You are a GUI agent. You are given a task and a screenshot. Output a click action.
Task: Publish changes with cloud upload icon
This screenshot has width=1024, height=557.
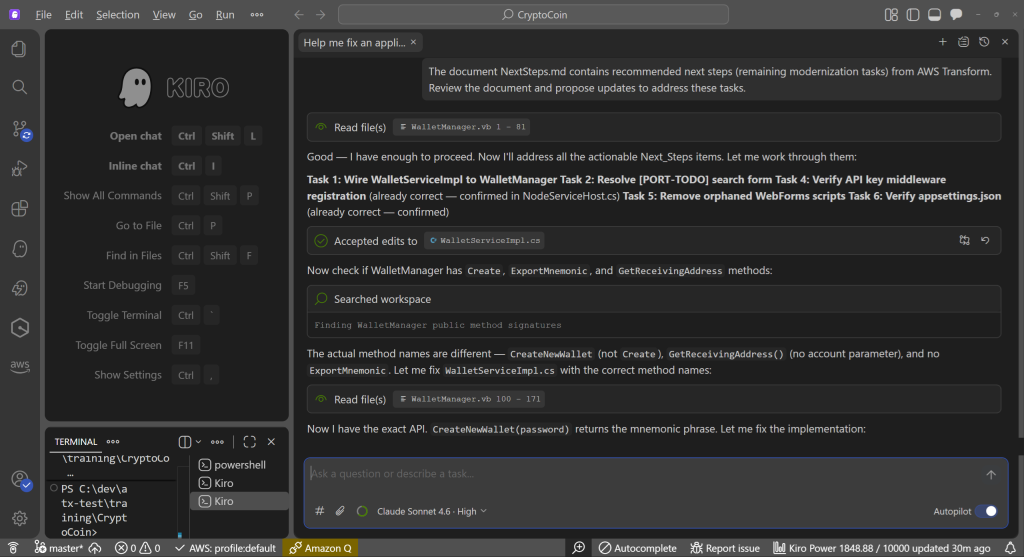(x=95, y=549)
